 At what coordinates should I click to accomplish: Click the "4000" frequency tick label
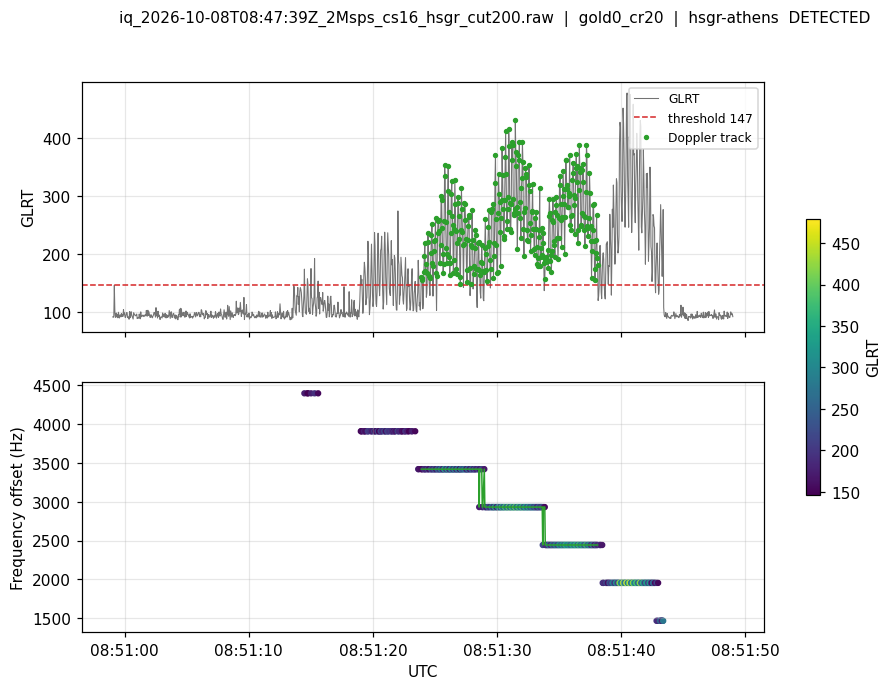pyautogui.click(x=52, y=425)
